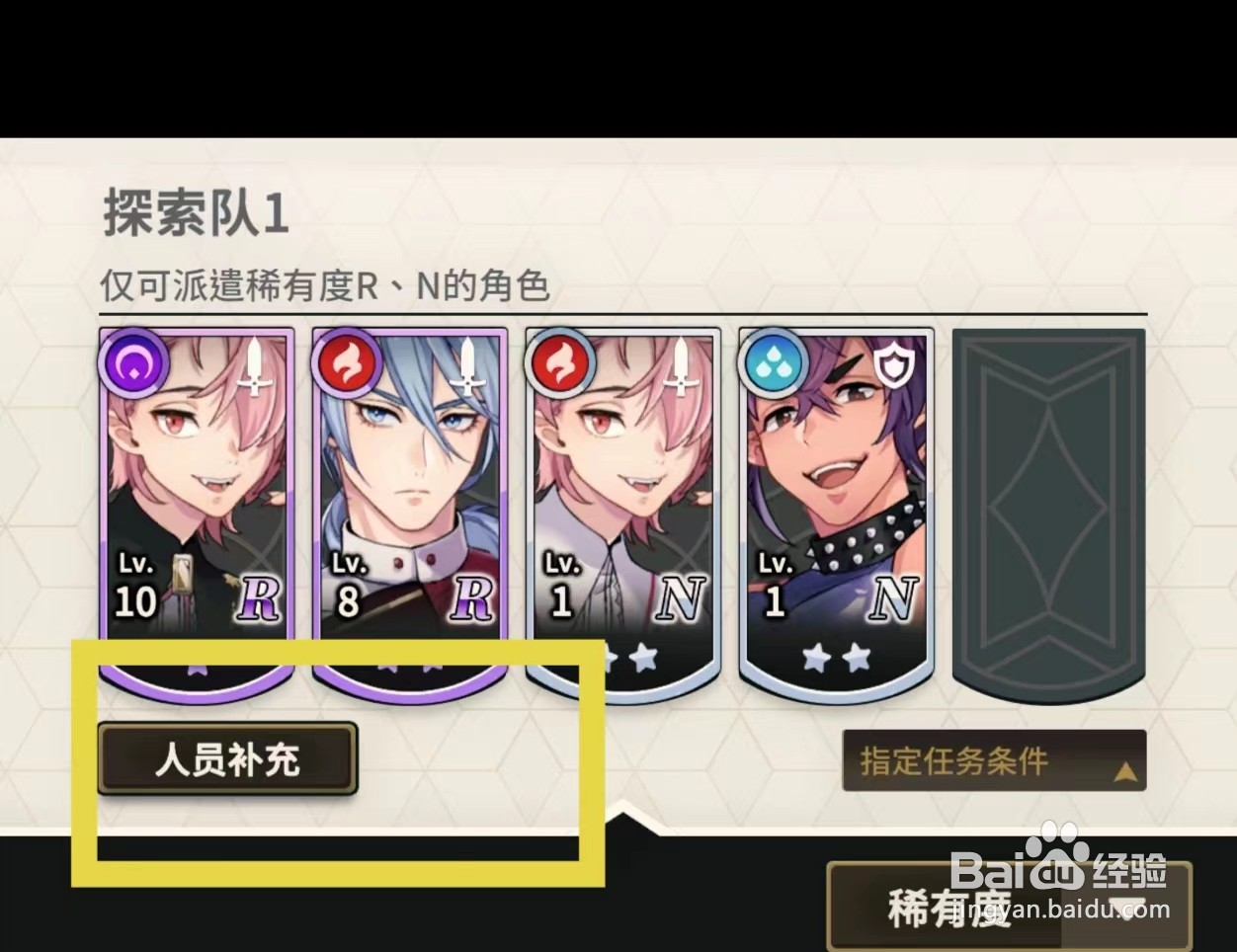This screenshot has width=1237, height=952.
Task: Open the 稀有度 sort dropdown
Action: pyautogui.click(x=1010, y=907)
